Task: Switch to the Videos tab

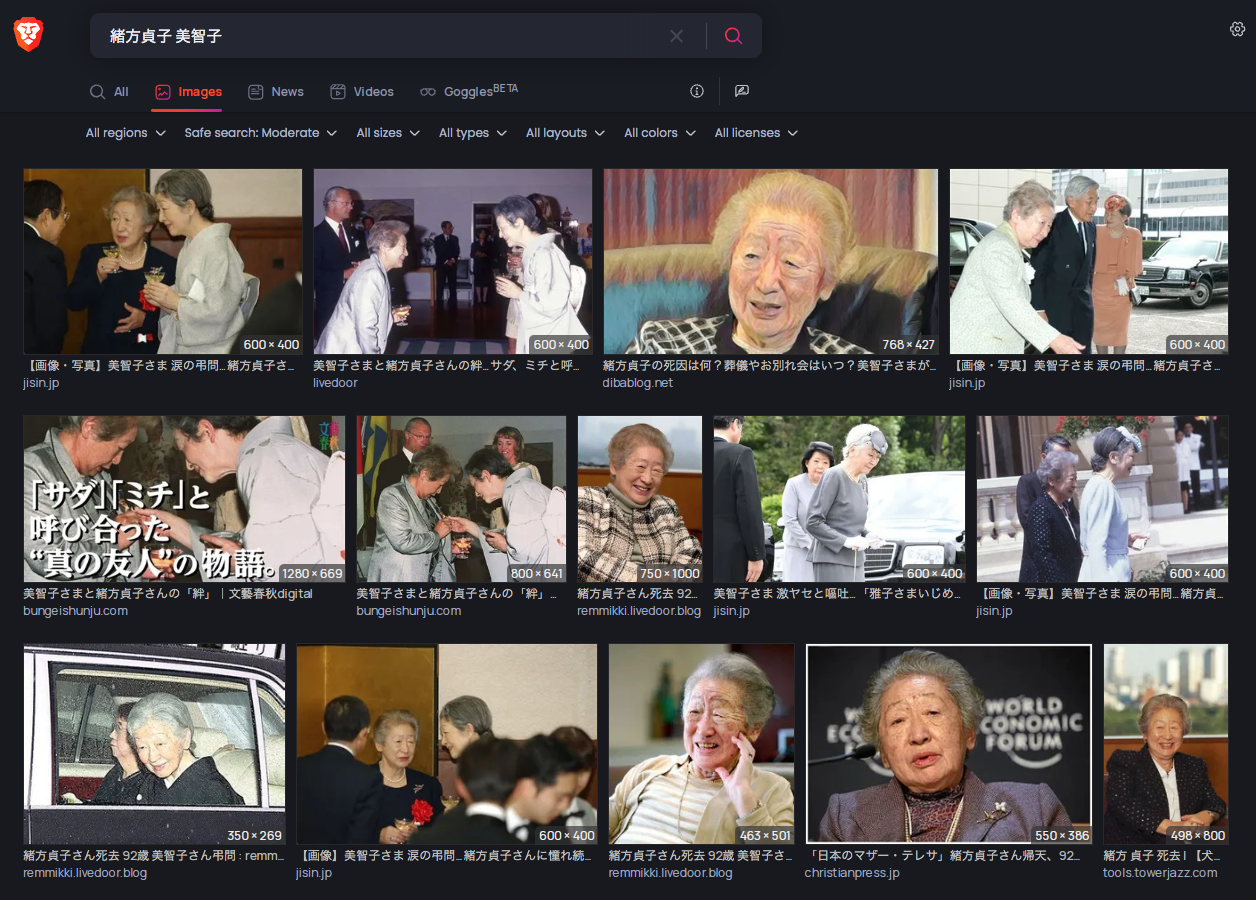Action: pos(362,92)
